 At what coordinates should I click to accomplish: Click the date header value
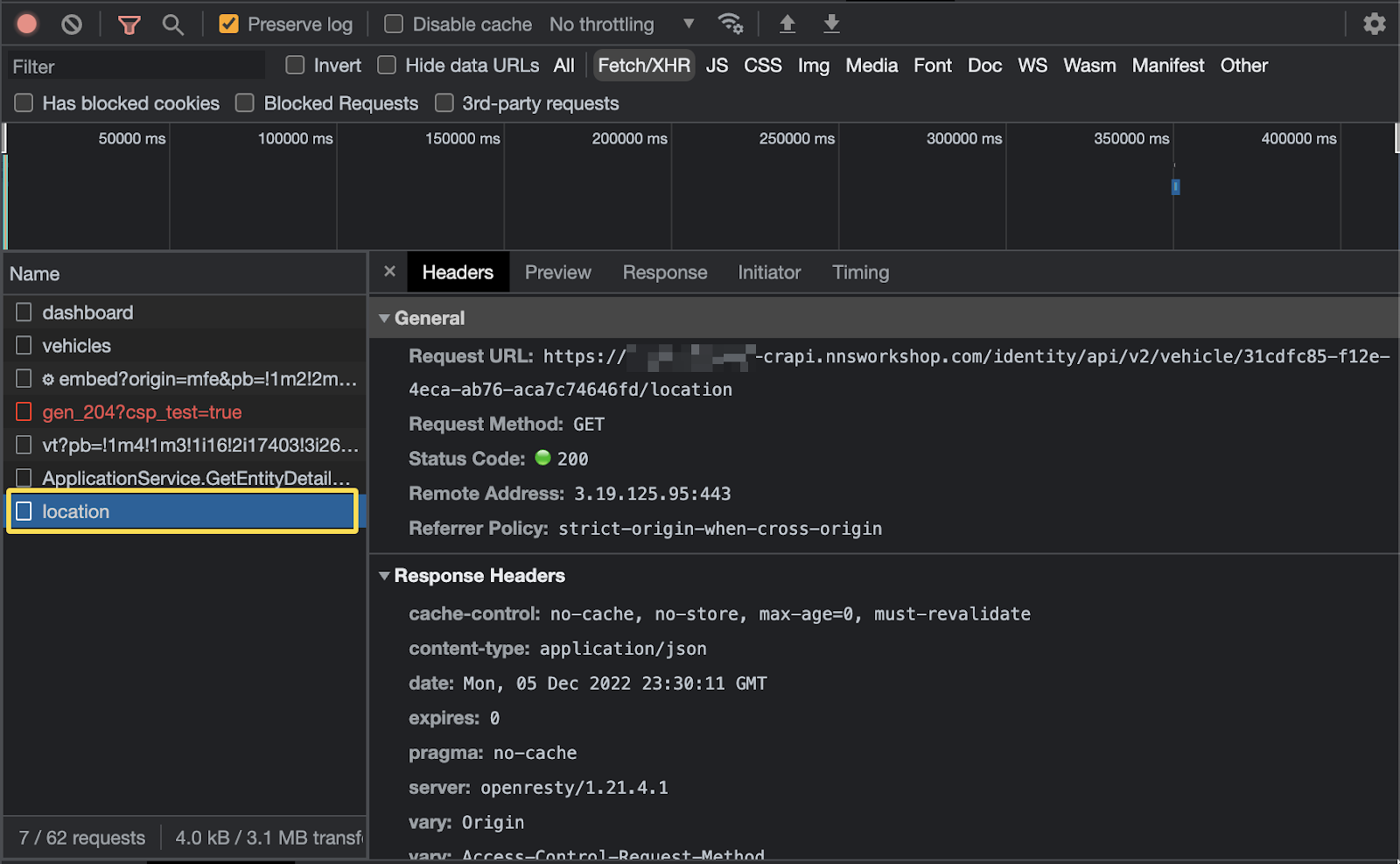[615, 684]
